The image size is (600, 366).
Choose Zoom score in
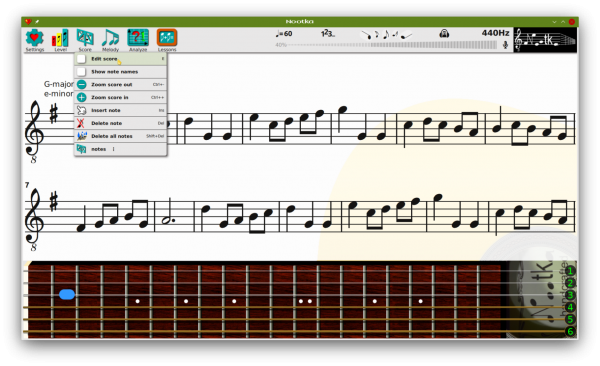point(121,97)
